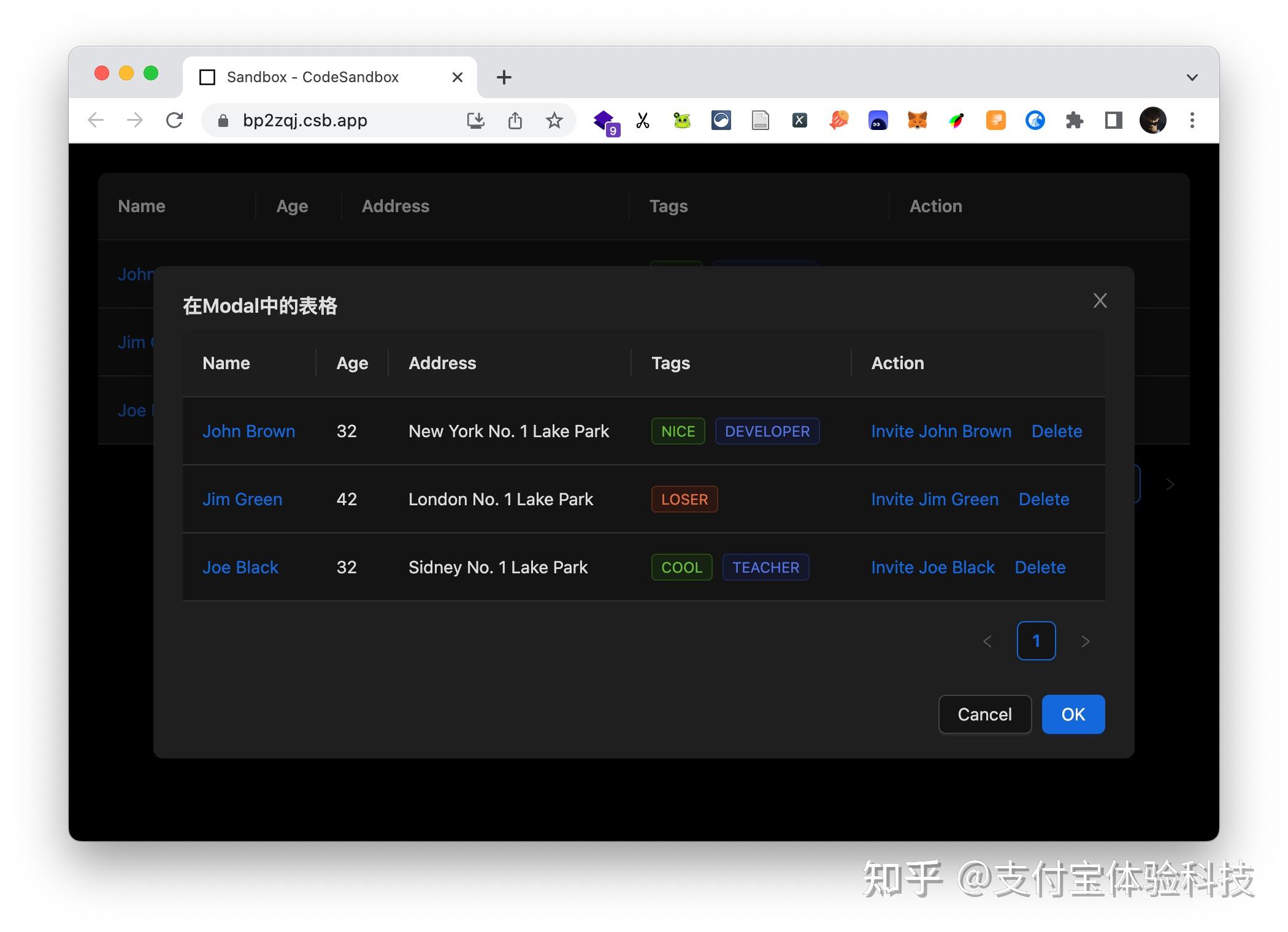1288x932 pixels.
Task: Click the Invite Jim Green link
Action: 935,499
